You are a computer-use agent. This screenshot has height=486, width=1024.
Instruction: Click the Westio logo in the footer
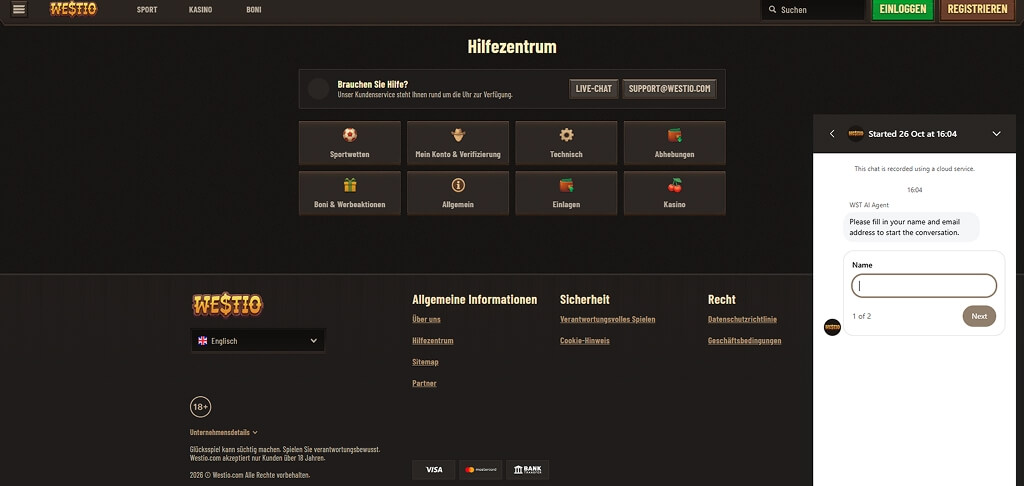(x=227, y=304)
